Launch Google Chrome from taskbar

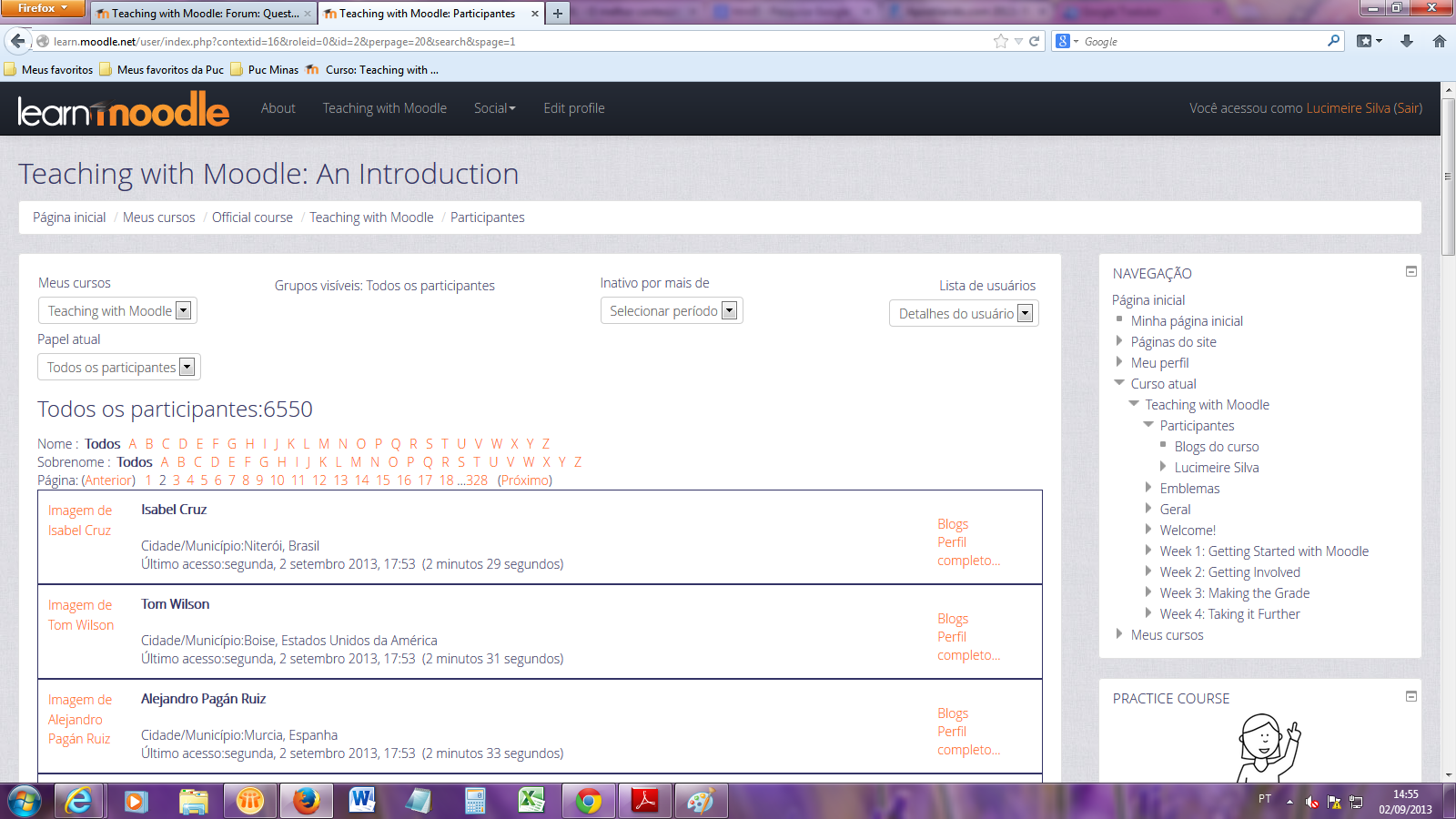[588, 802]
